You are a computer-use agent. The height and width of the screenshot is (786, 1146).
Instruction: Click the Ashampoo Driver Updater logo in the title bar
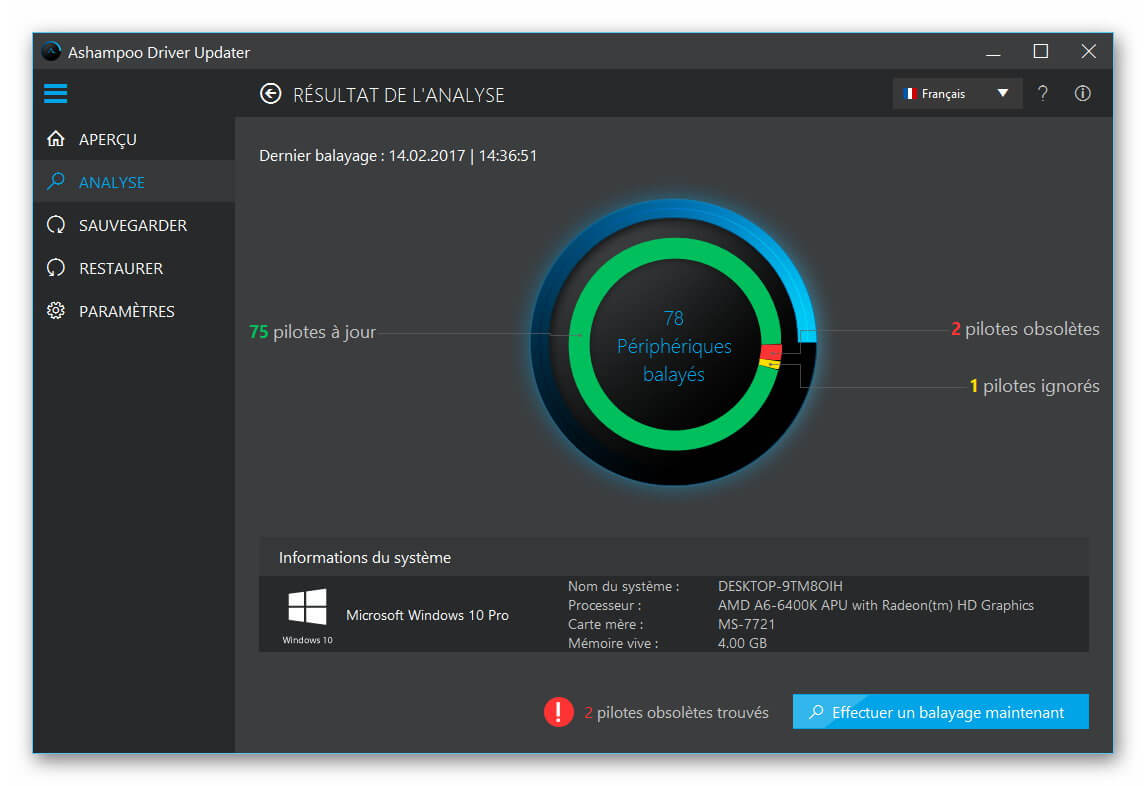(51, 52)
